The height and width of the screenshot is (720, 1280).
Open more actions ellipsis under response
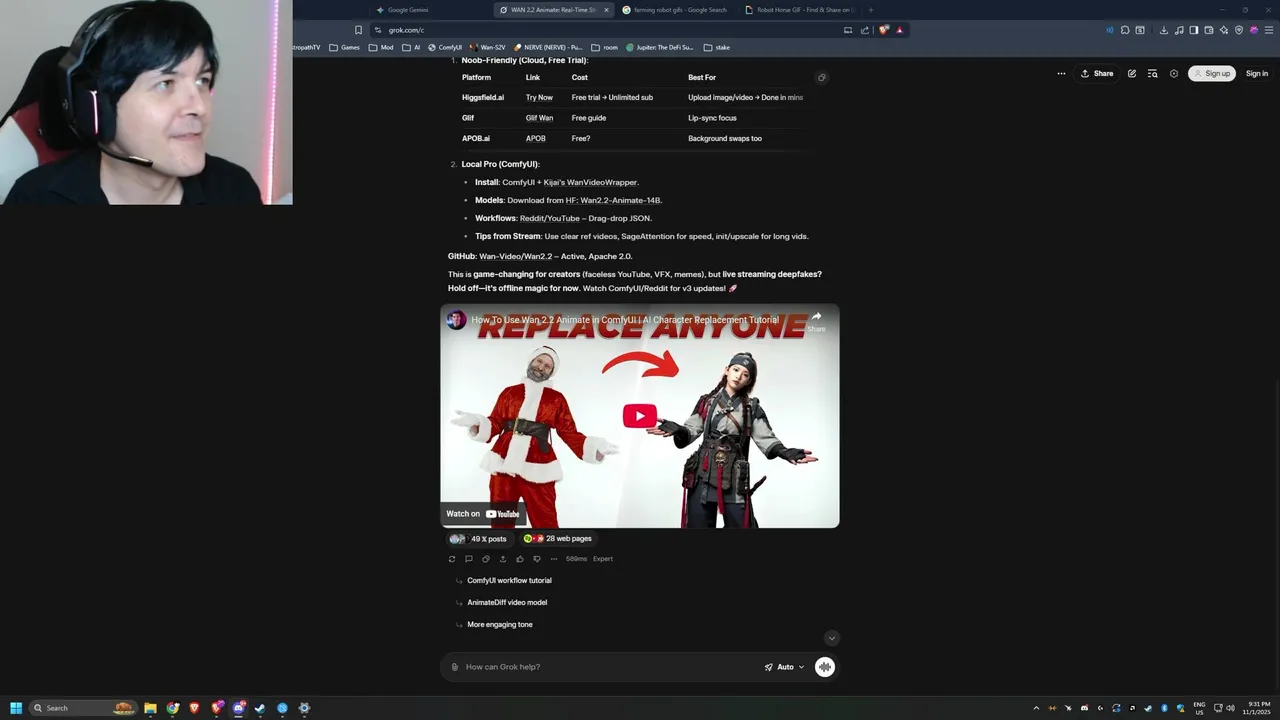(554, 559)
